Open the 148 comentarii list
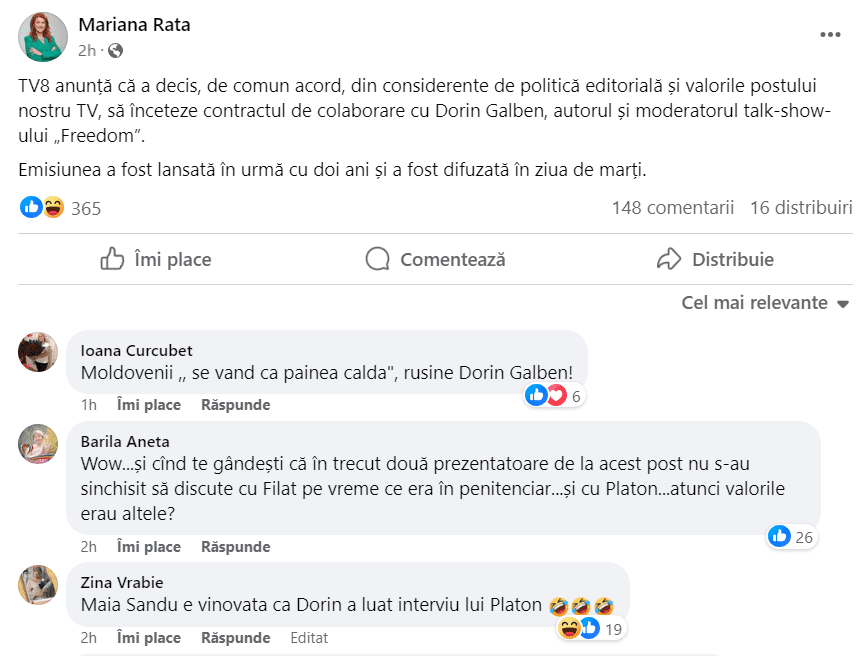Viewport: 866px width, 656px height. coord(673,207)
